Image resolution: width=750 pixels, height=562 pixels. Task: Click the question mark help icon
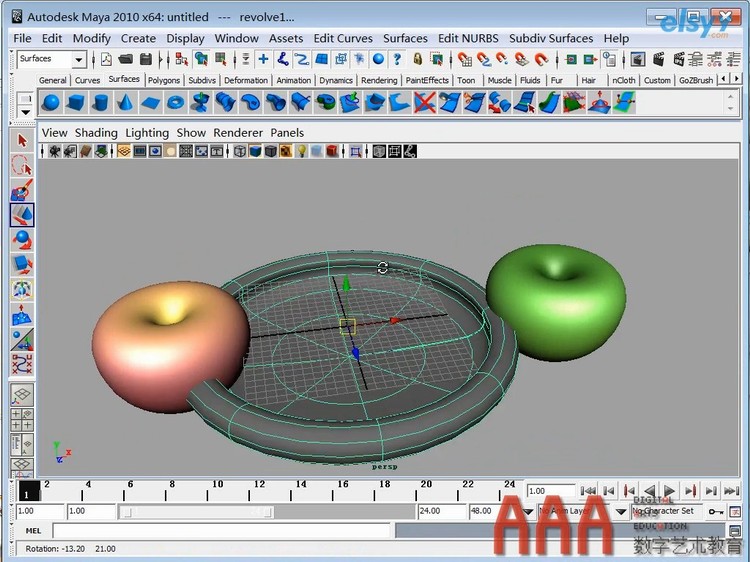point(397,59)
